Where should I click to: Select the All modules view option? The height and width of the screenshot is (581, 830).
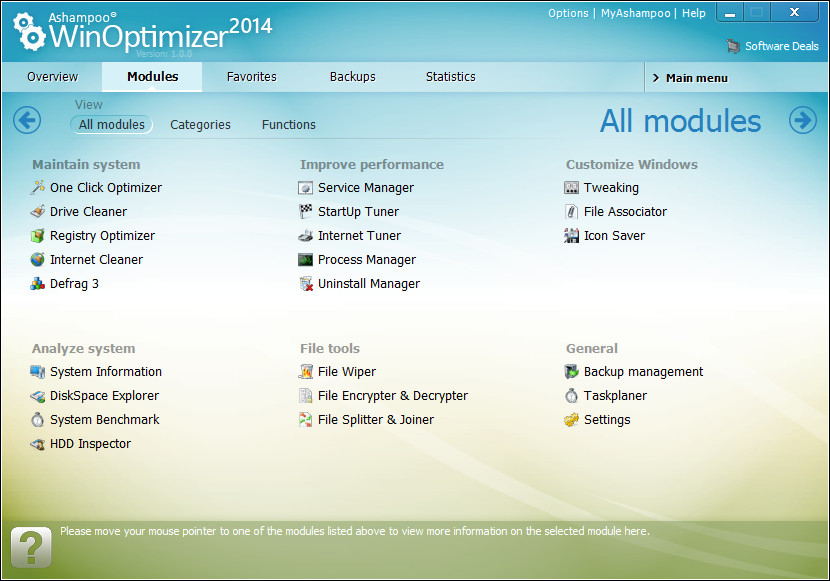112,125
